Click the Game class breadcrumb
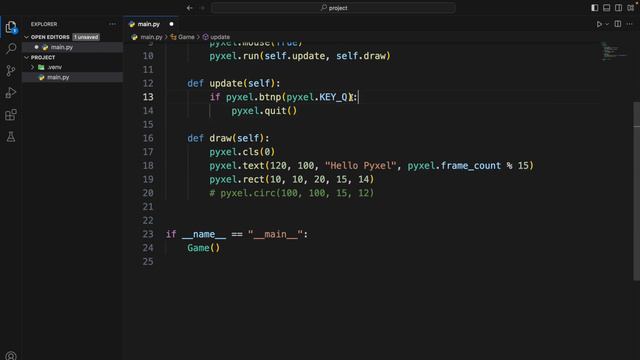 pos(186,37)
